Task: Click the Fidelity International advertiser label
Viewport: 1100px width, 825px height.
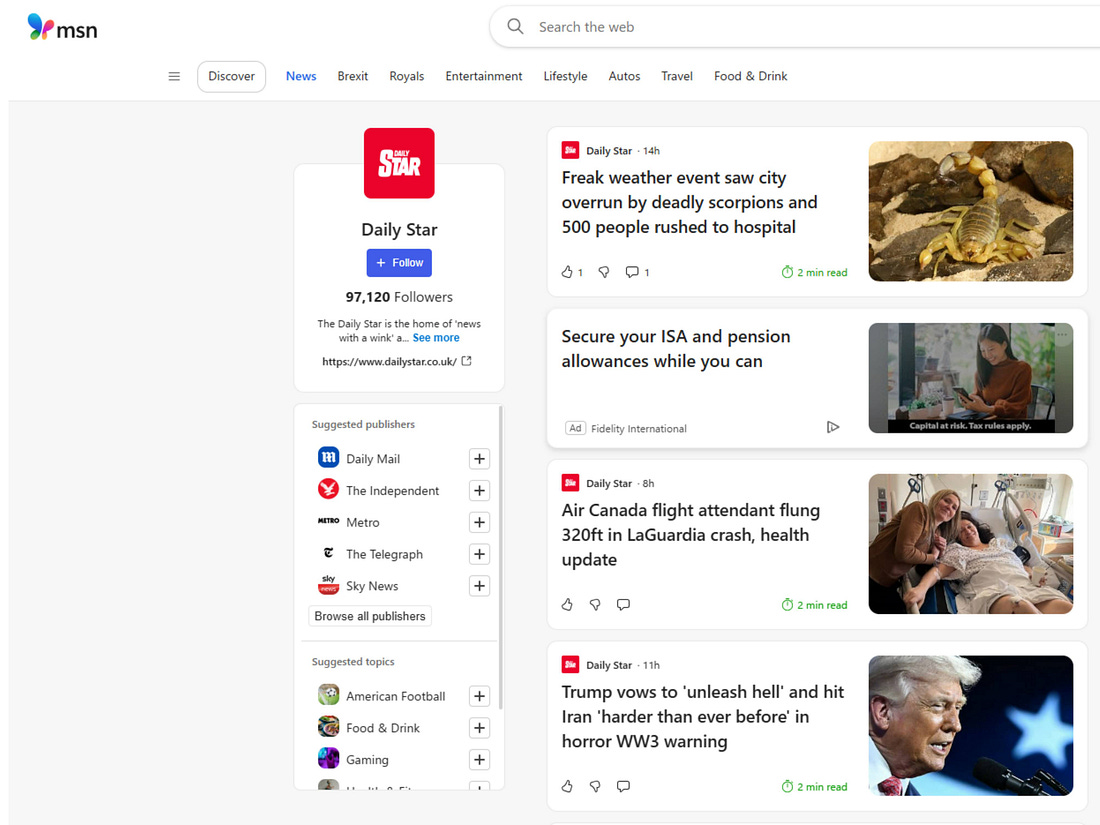Action: pyautogui.click(x=638, y=429)
